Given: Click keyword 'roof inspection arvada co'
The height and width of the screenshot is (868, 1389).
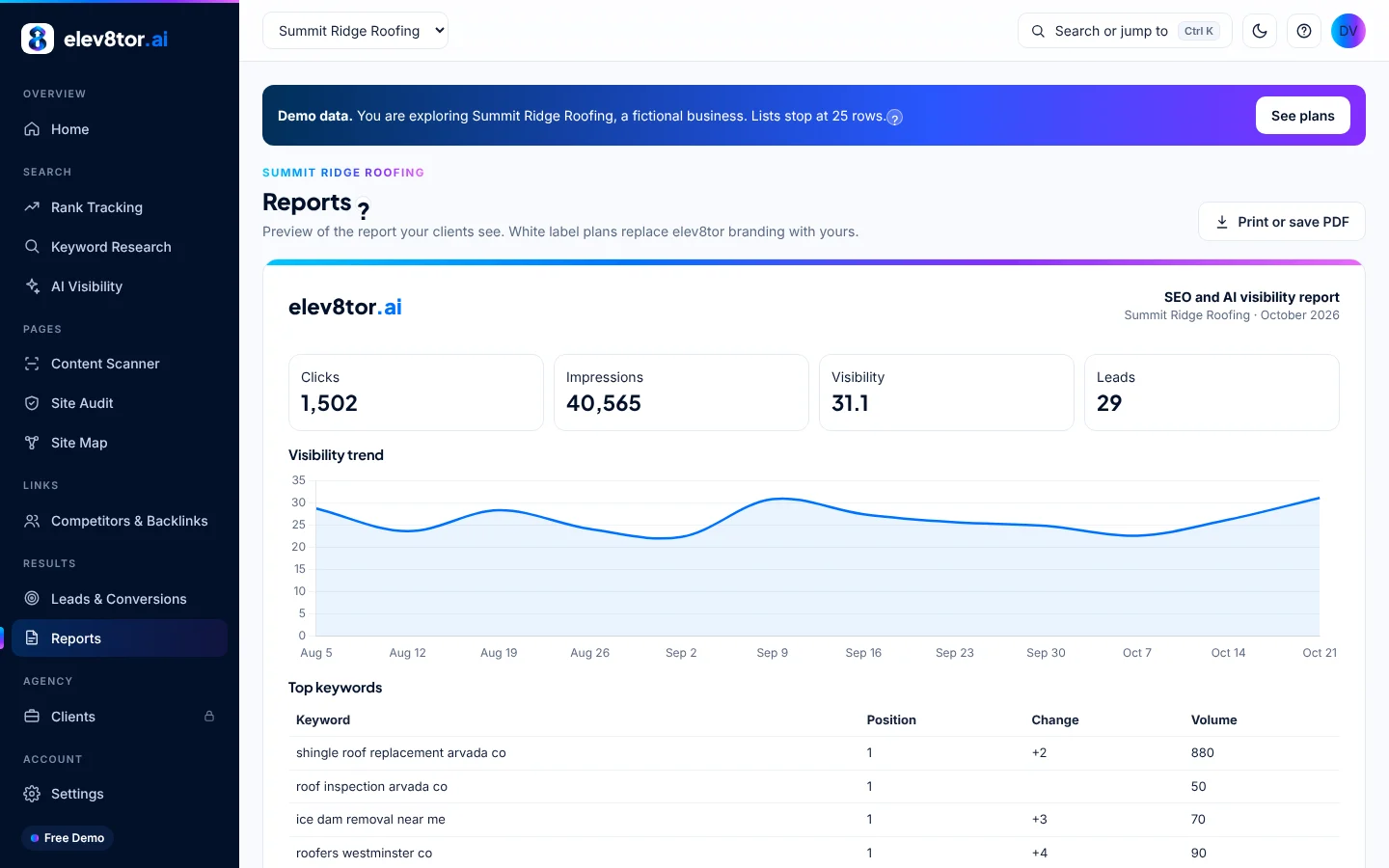Looking at the screenshot, I should click(371, 787).
